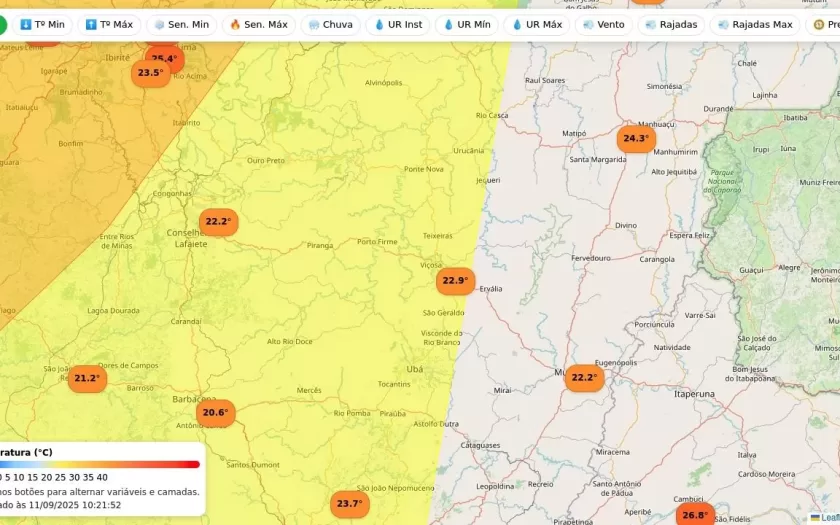The height and width of the screenshot is (525, 840).
Task: Select the 26.8° marker near Cambuci
Action: (694, 516)
